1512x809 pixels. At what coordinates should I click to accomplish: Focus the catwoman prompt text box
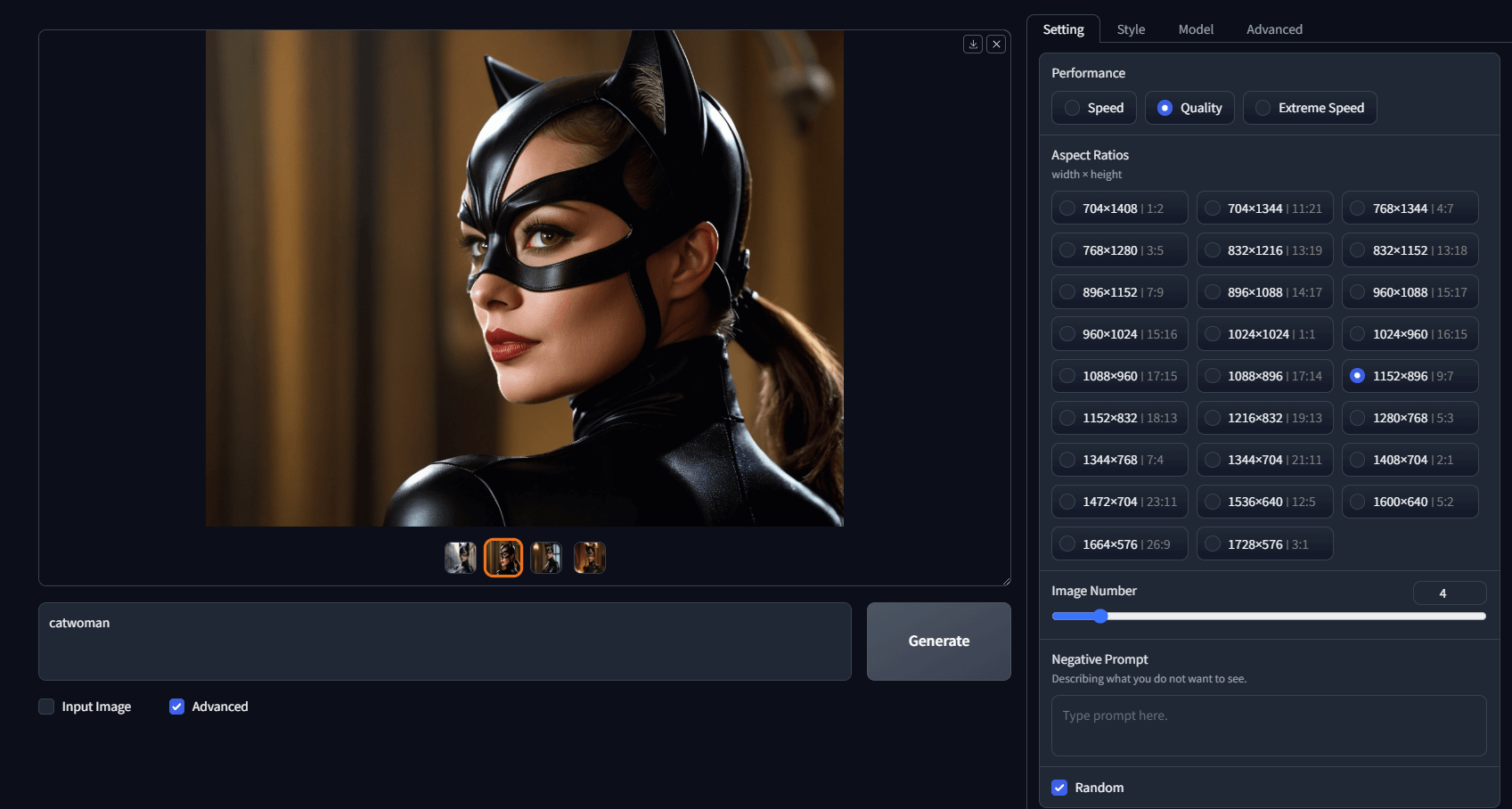tap(445, 641)
